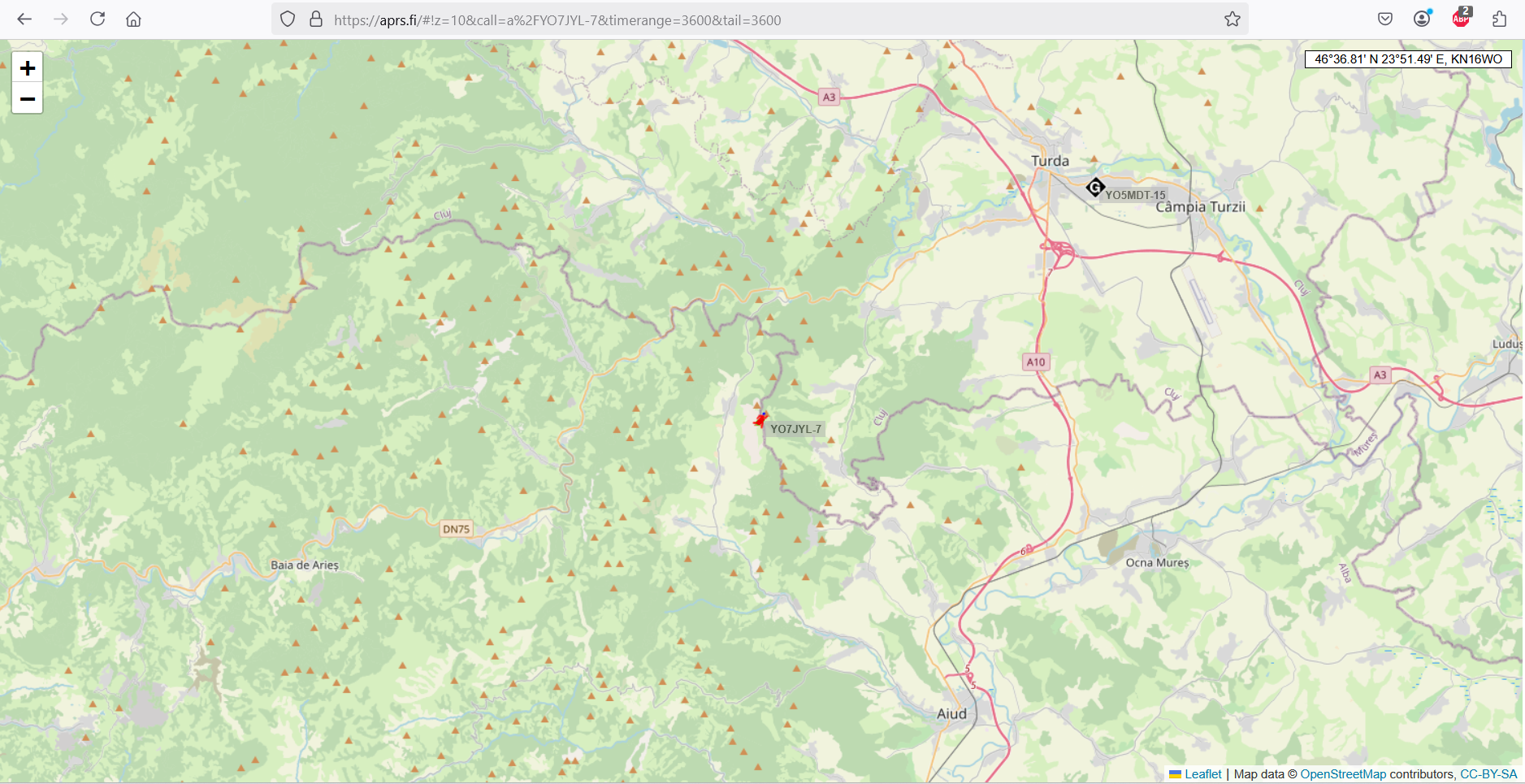Select the red YO7JYL-7 station marker

coord(760,419)
